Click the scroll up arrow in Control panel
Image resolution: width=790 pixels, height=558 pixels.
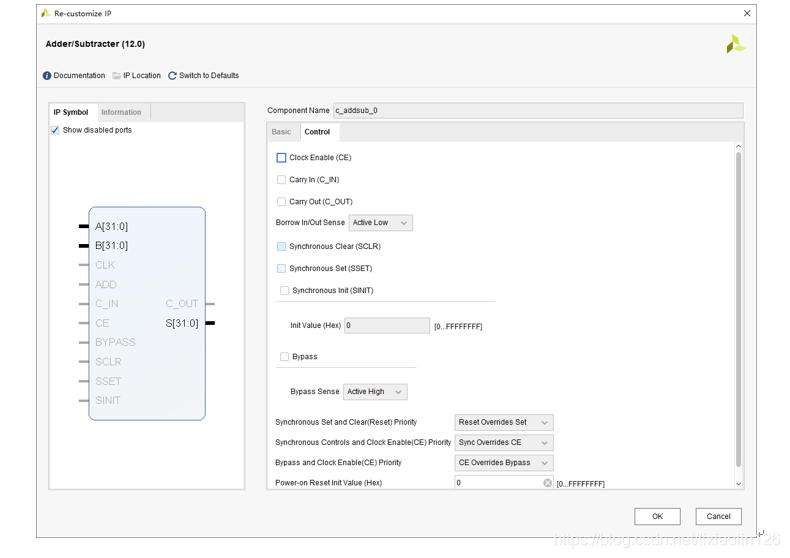[739, 147]
